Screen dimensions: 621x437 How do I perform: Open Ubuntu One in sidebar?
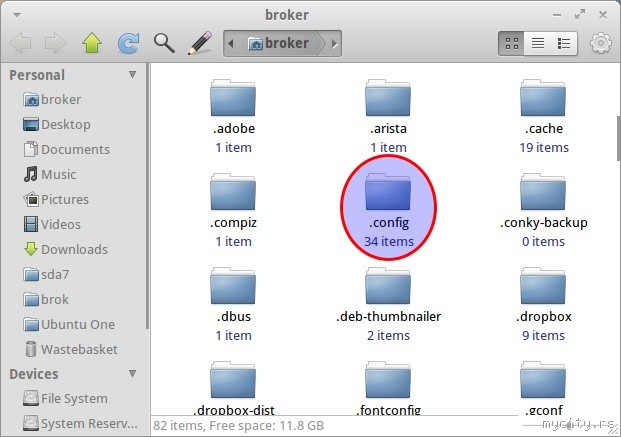tap(69, 324)
